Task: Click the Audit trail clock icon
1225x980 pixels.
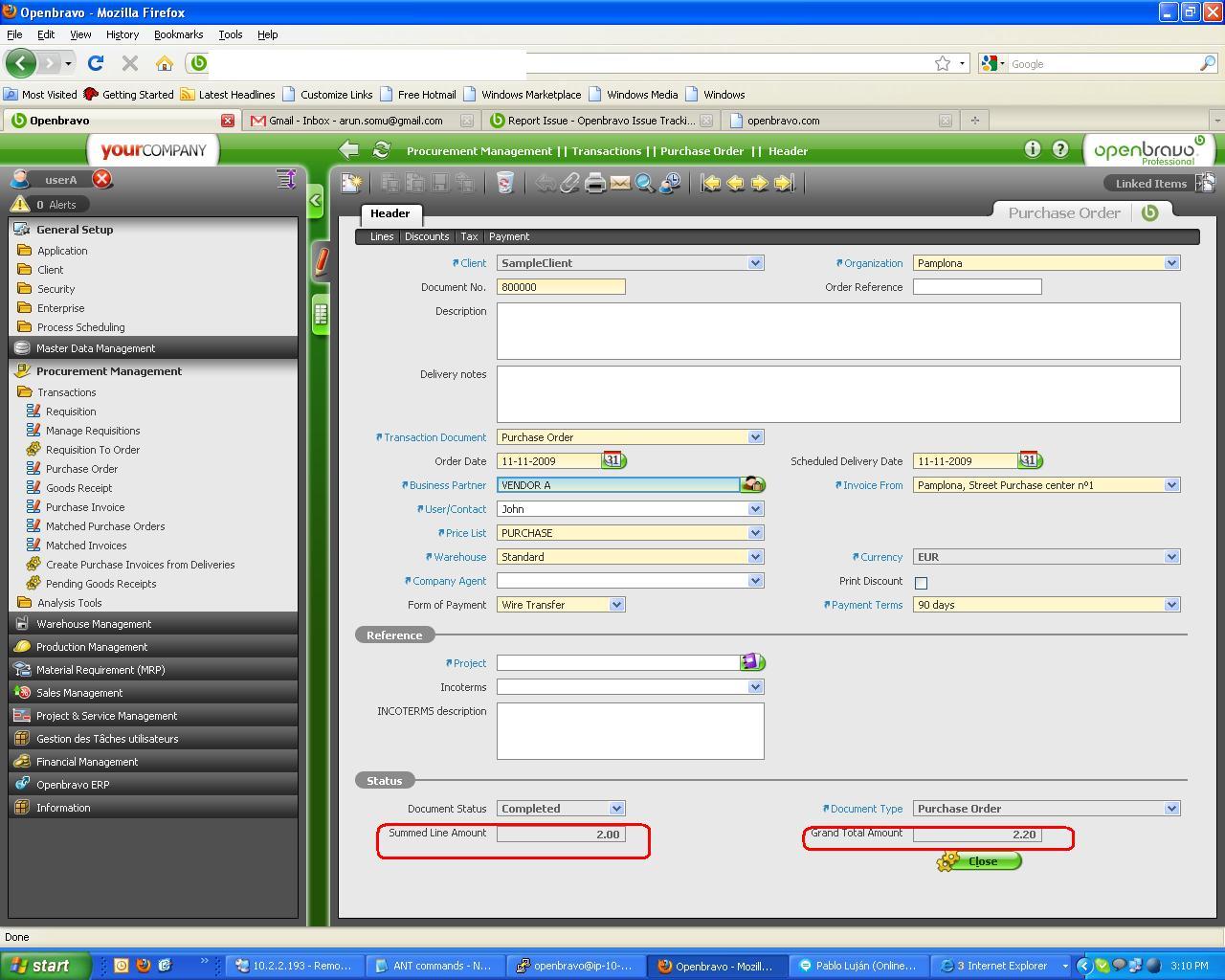Action: coord(670,183)
